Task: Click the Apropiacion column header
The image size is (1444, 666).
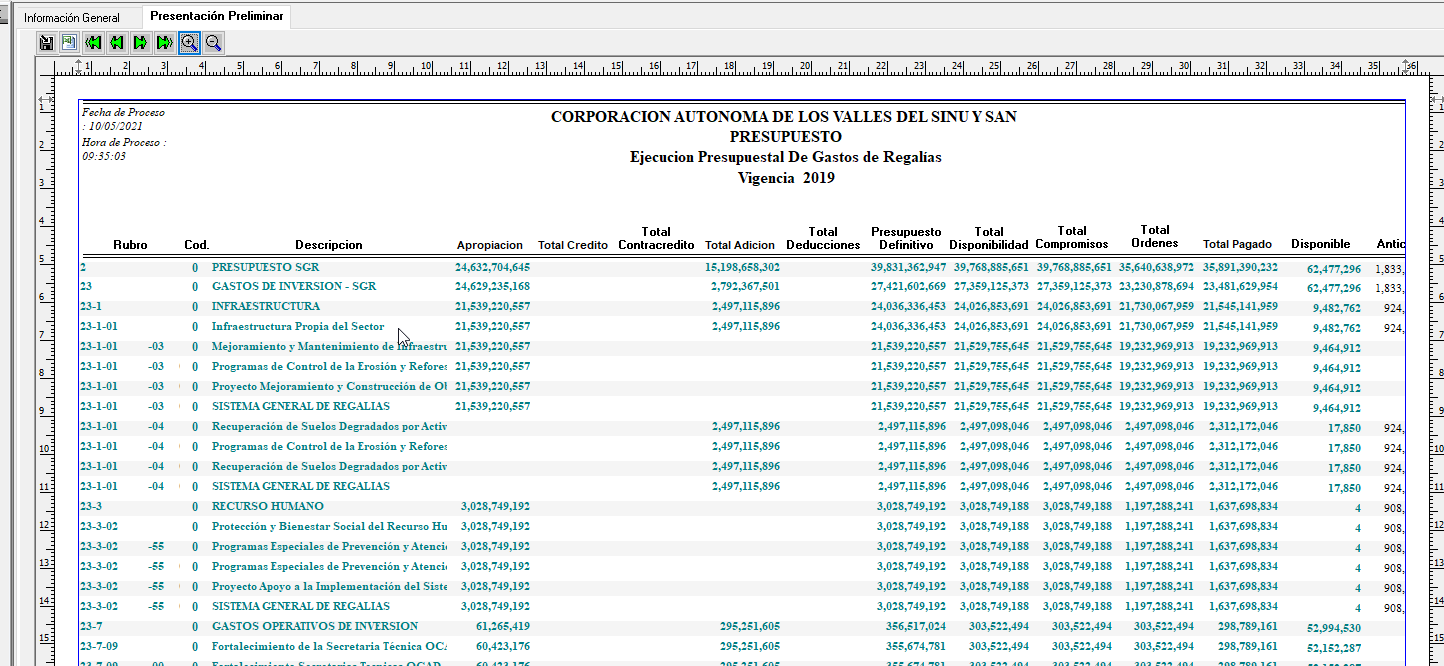Action: pyautogui.click(x=489, y=245)
